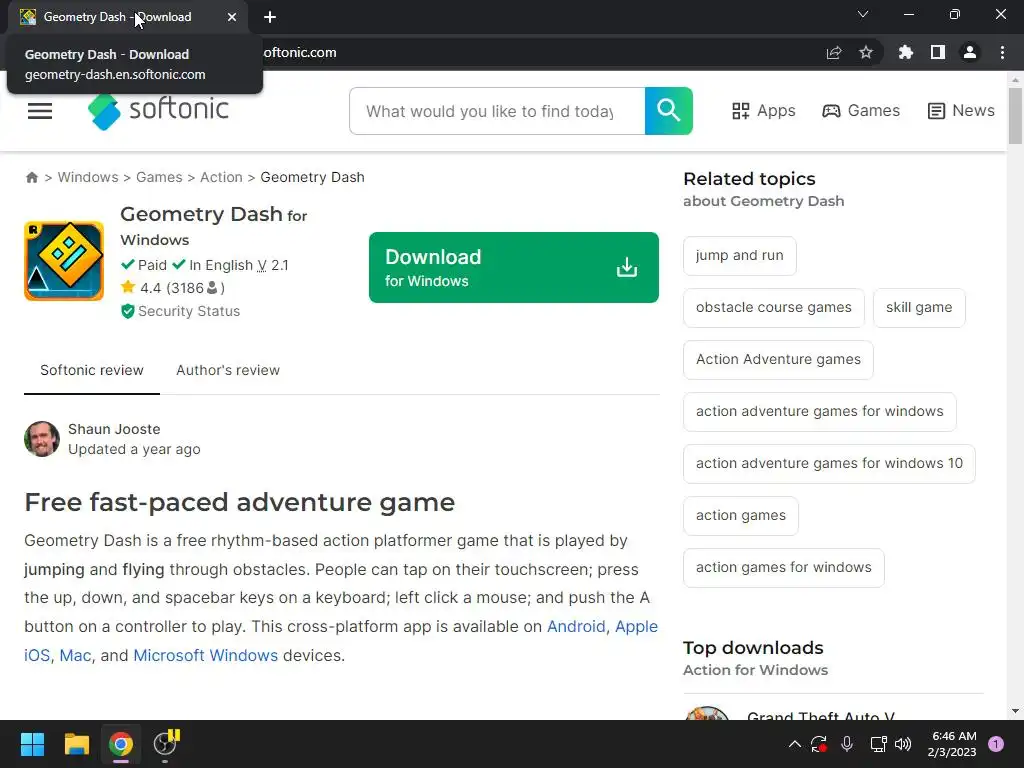
Task: Click the page vertical scrollbar thumb
Action: point(1015,115)
